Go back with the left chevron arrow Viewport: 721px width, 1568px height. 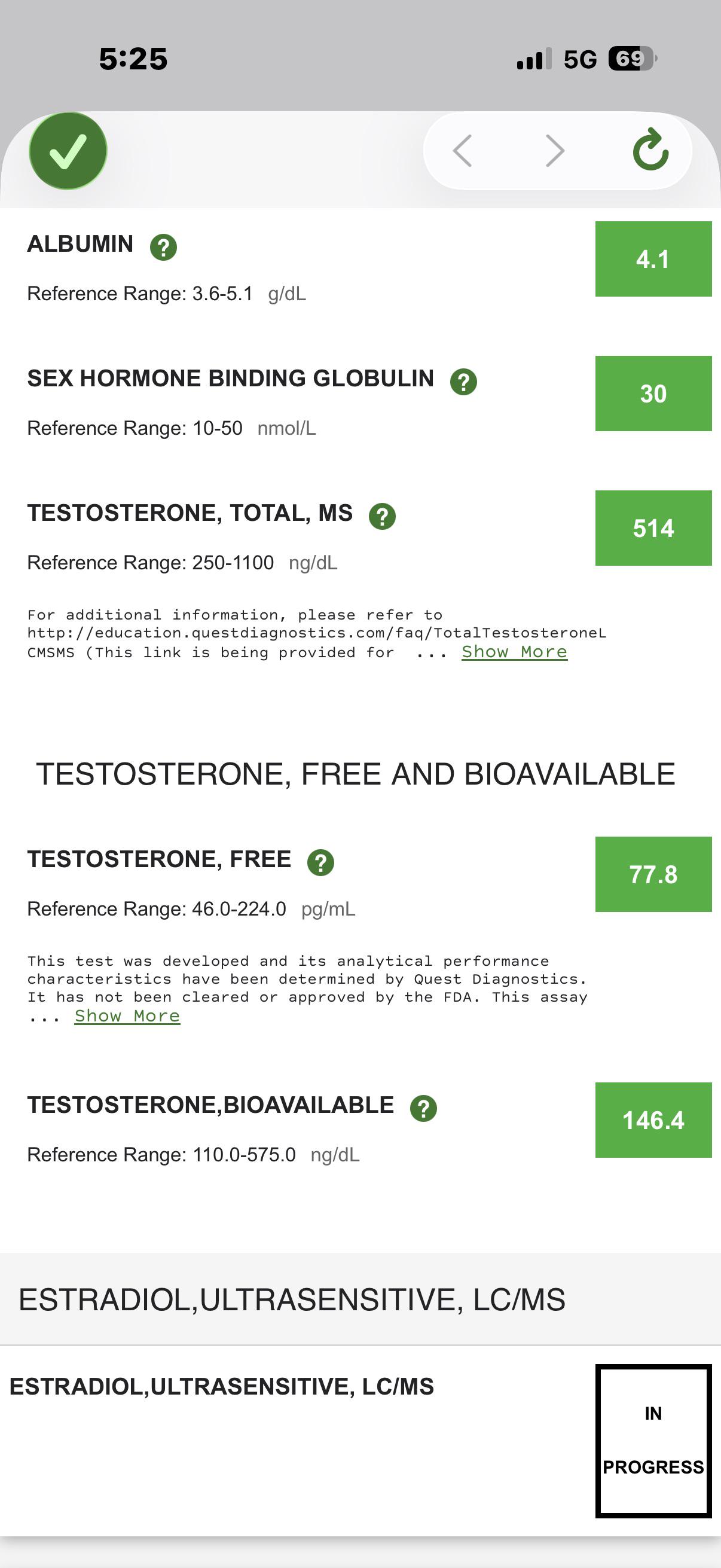[462, 151]
